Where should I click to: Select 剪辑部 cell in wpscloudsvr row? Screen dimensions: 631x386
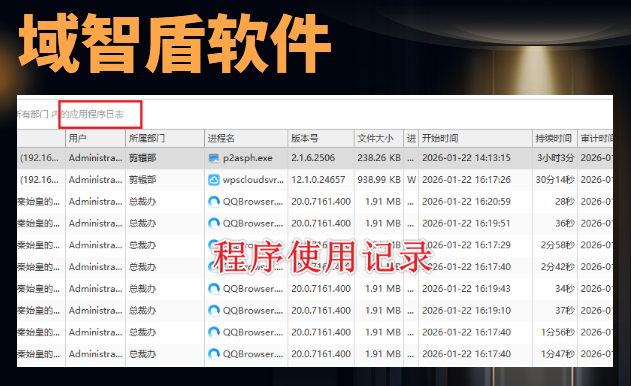142,180
